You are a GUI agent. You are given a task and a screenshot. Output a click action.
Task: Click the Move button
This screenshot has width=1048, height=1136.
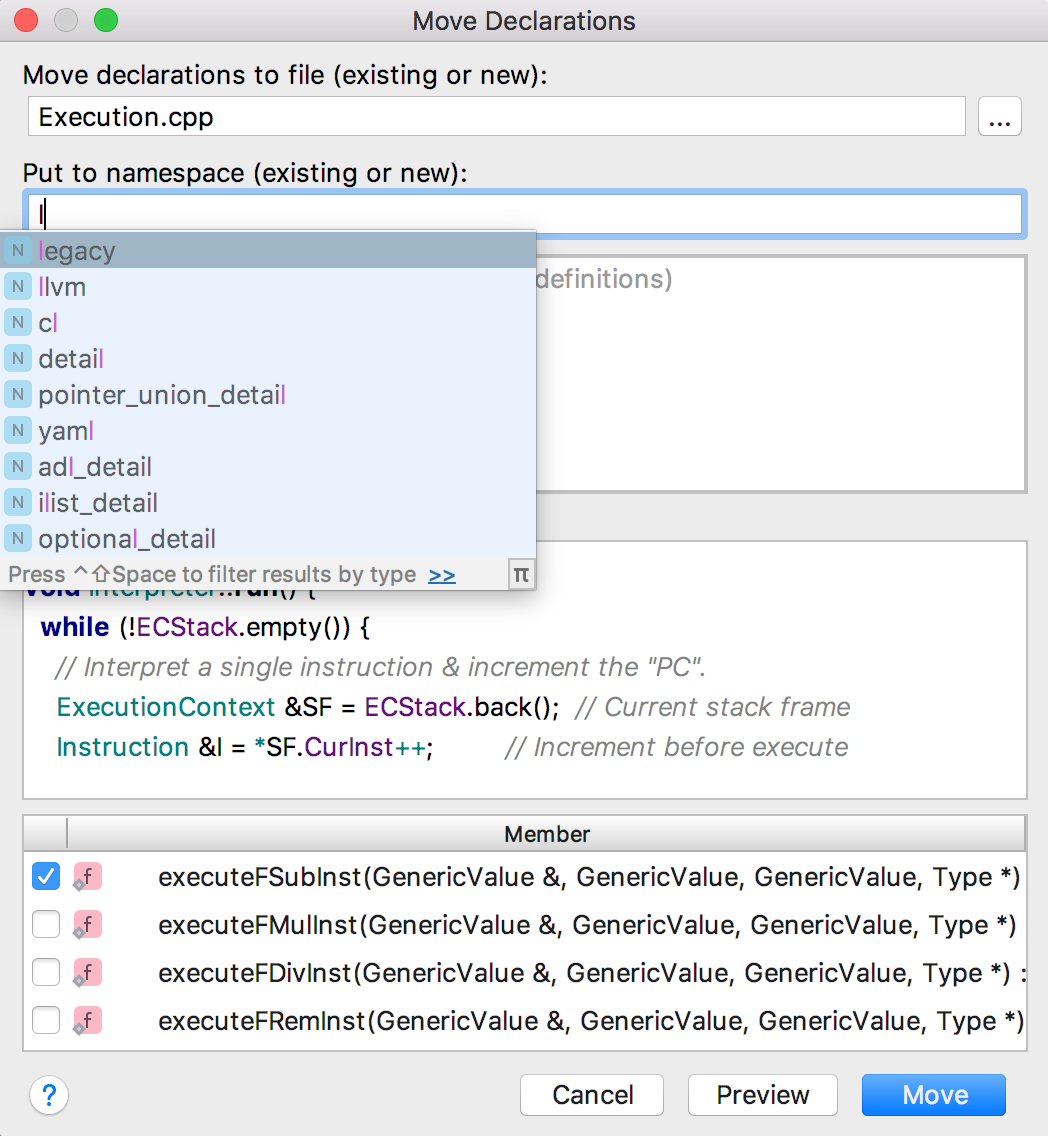click(934, 1095)
